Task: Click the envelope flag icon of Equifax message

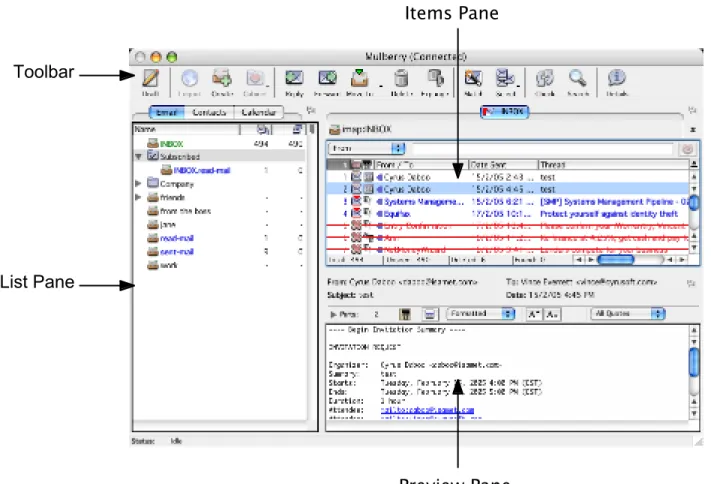Action: click(x=357, y=213)
